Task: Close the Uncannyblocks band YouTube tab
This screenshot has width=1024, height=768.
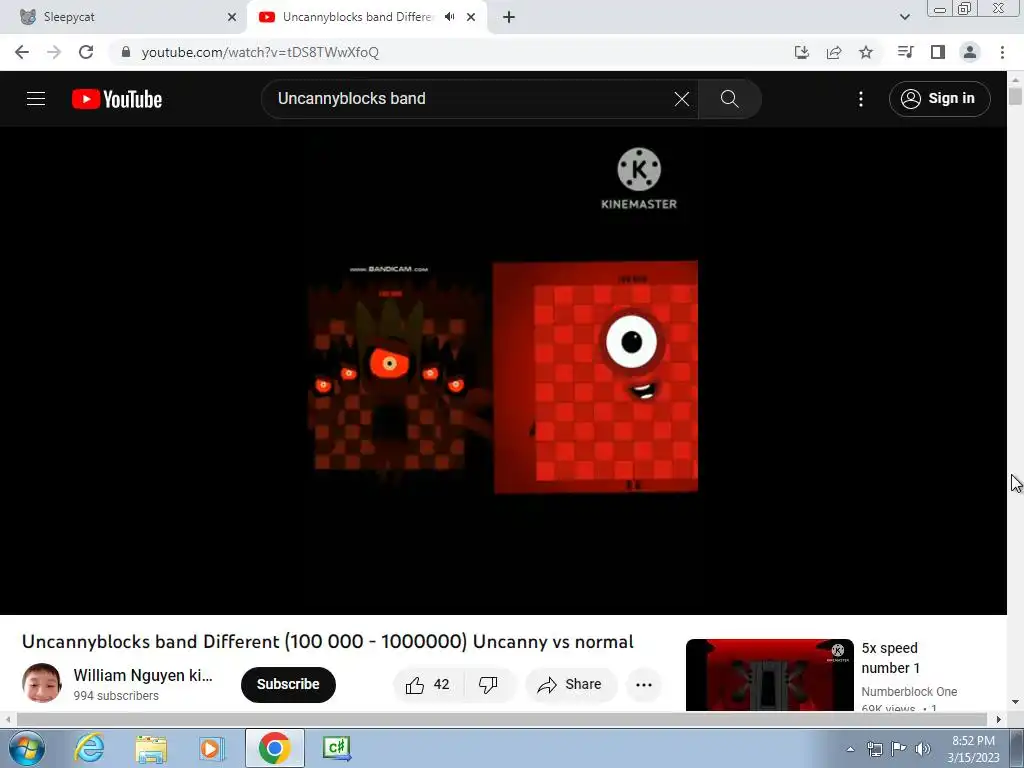Action: point(471,17)
